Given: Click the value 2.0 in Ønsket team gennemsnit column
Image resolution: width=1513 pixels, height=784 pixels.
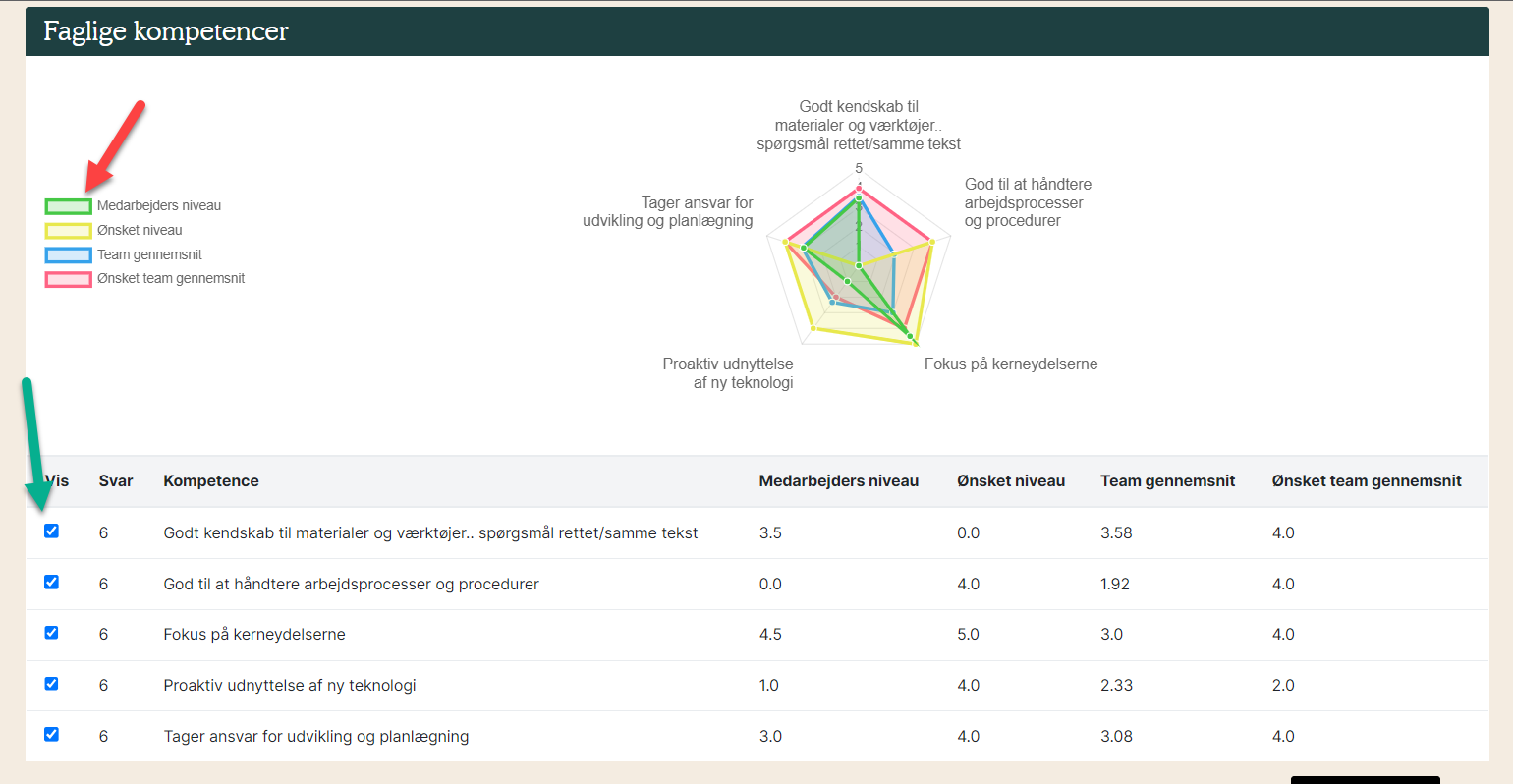Looking at the screenshot, I should (1283, 686).
